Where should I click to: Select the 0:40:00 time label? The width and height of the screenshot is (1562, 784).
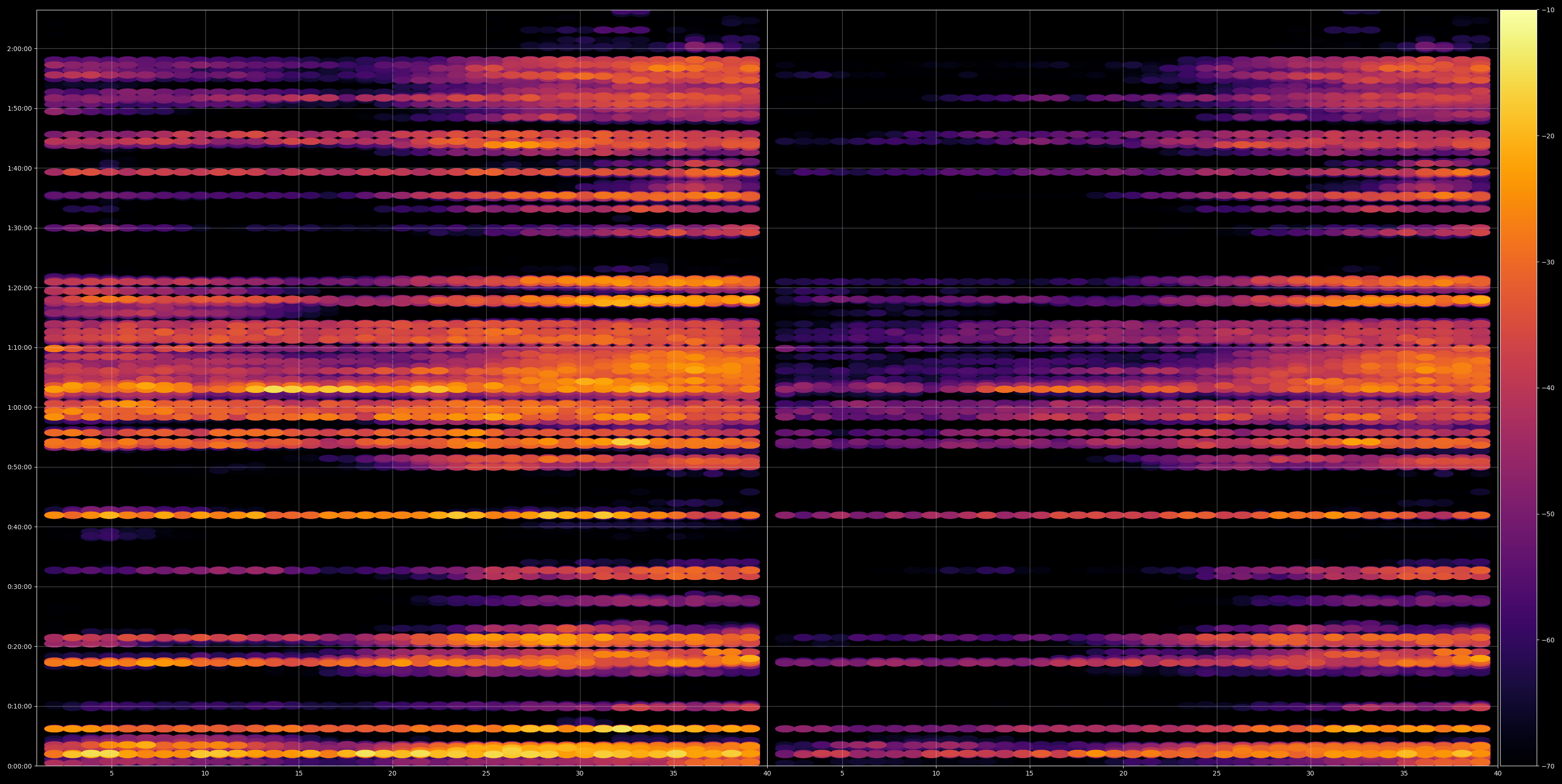pyautogui.click(x=19, y=527)
